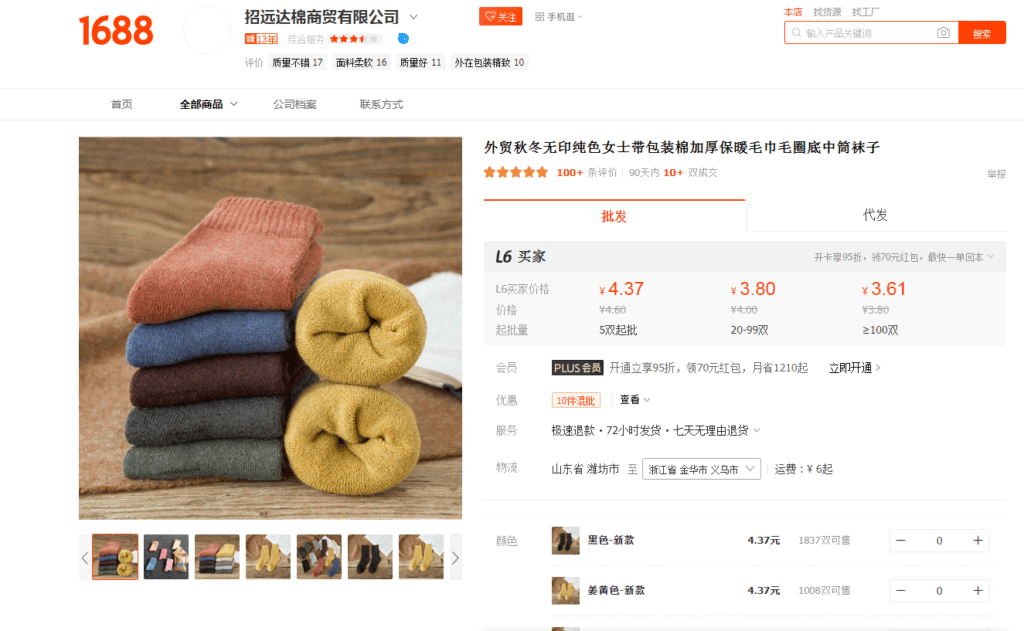1024x631 pixels.
Task: Click the 立即开通 PLUS membership link
Action: tap(854, 368)
